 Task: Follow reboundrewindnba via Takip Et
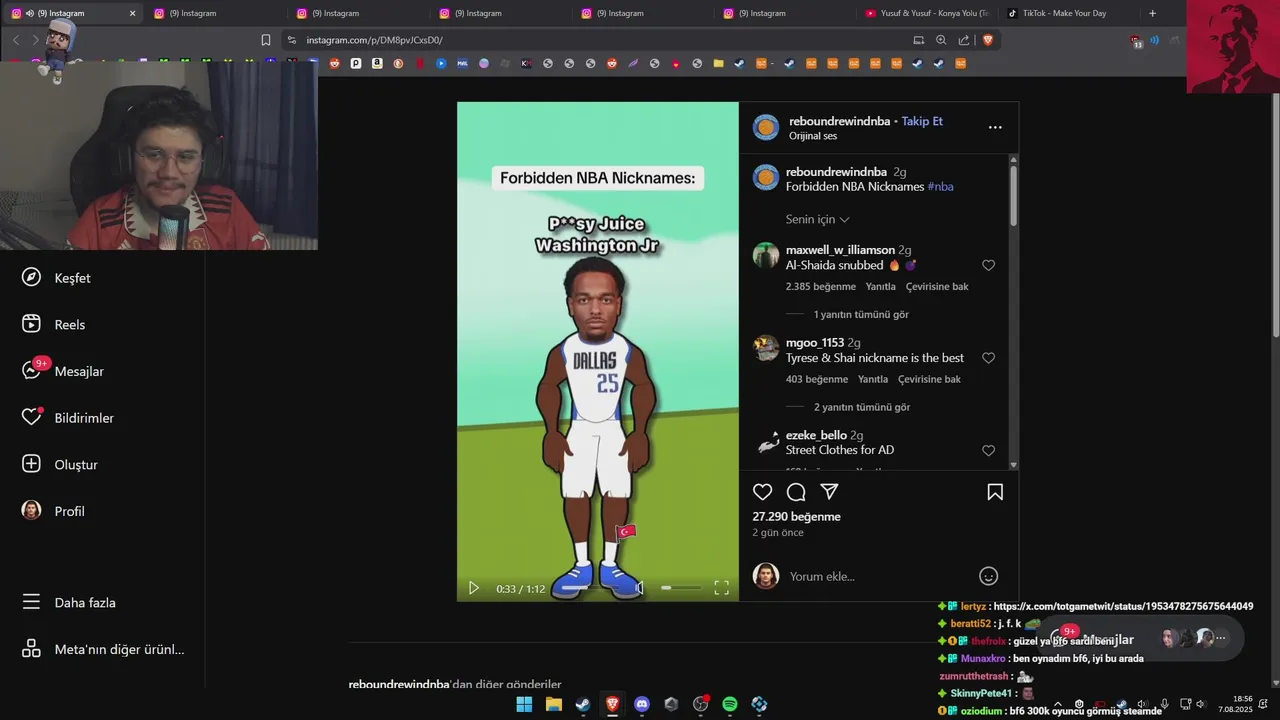[x=922, y=121]
